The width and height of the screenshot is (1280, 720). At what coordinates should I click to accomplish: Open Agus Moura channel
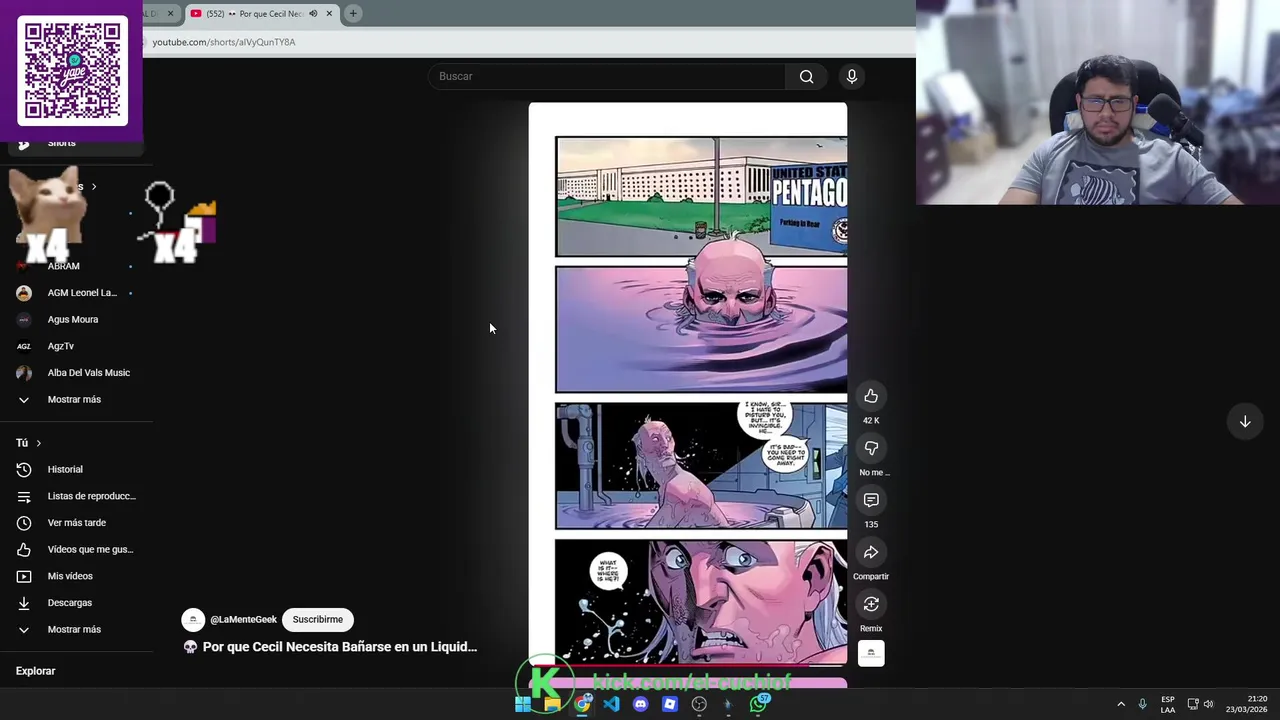[73, 319]
